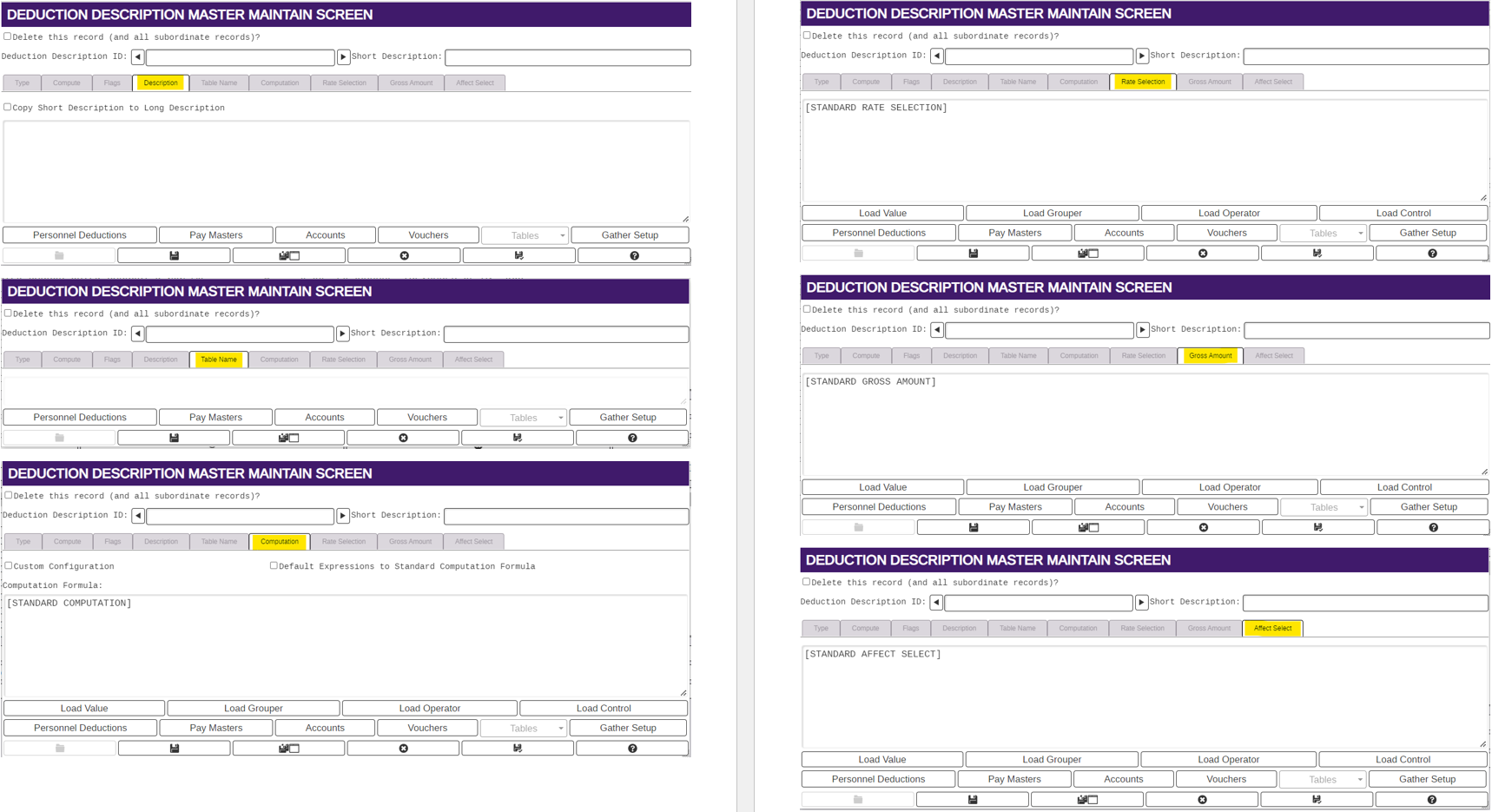Viewport: 1492px width, 812px height.
Task: Select the highlighted Affect Select tab
Action: coord(1273,628)
